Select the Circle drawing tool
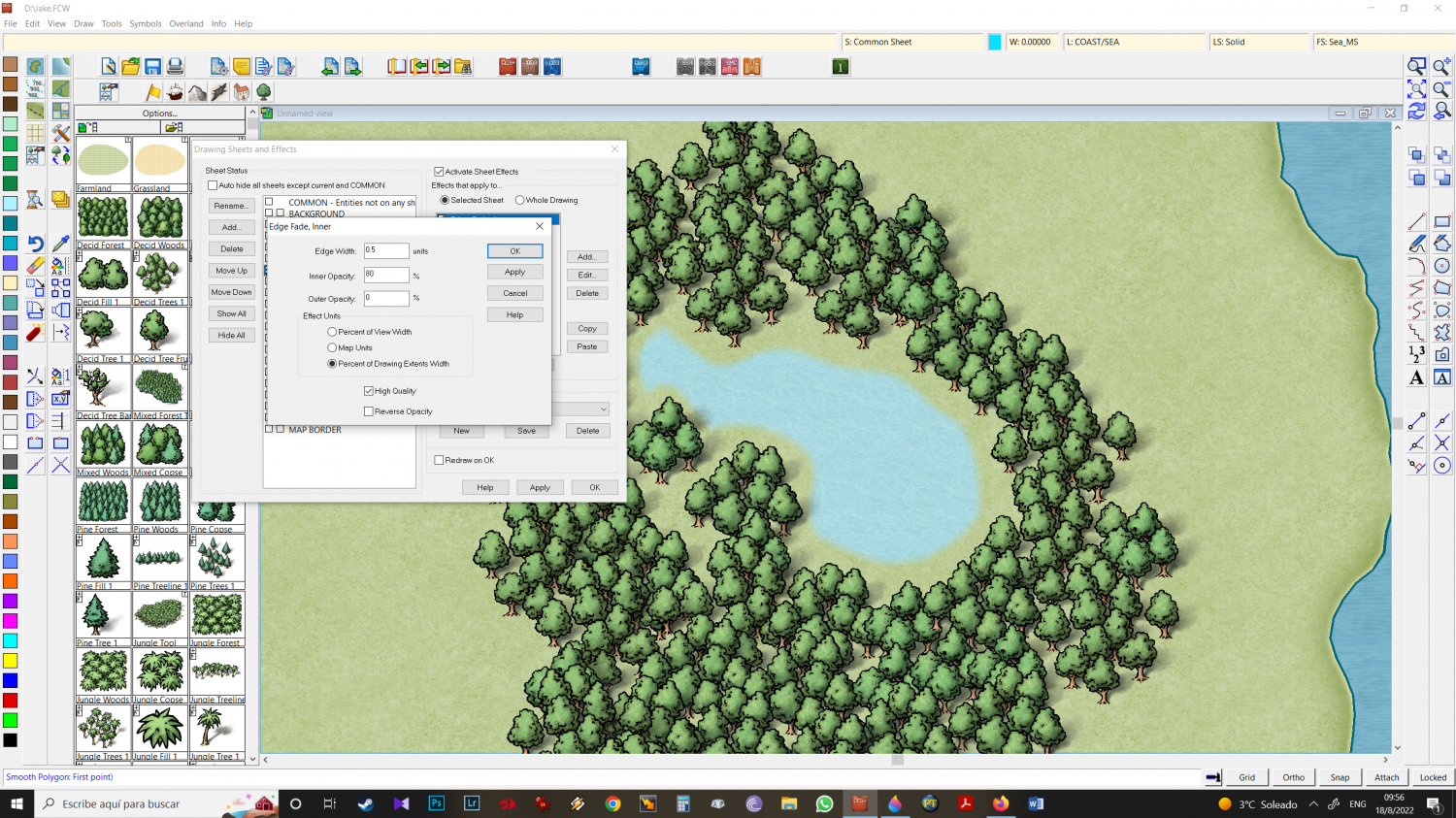This screenshot has width=1456, height=818. click(x=1441, y=266)
